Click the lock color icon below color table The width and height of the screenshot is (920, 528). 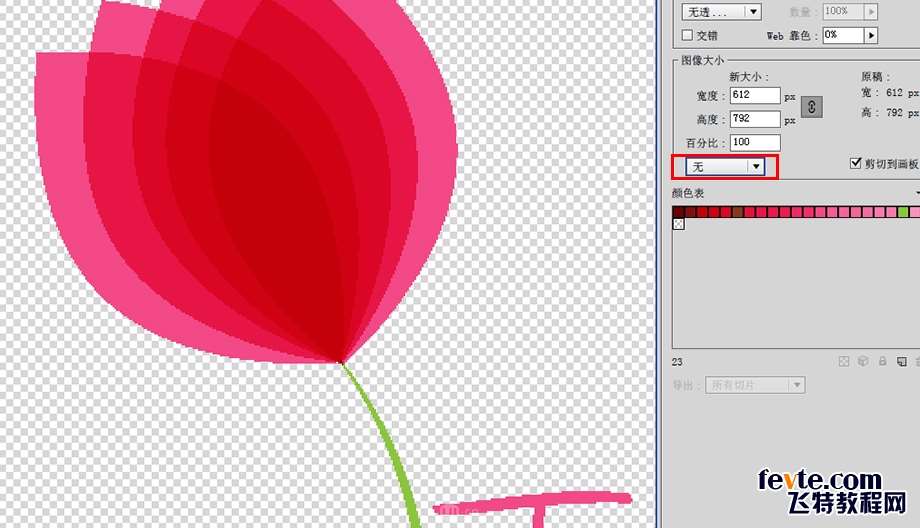coord(882,361)
